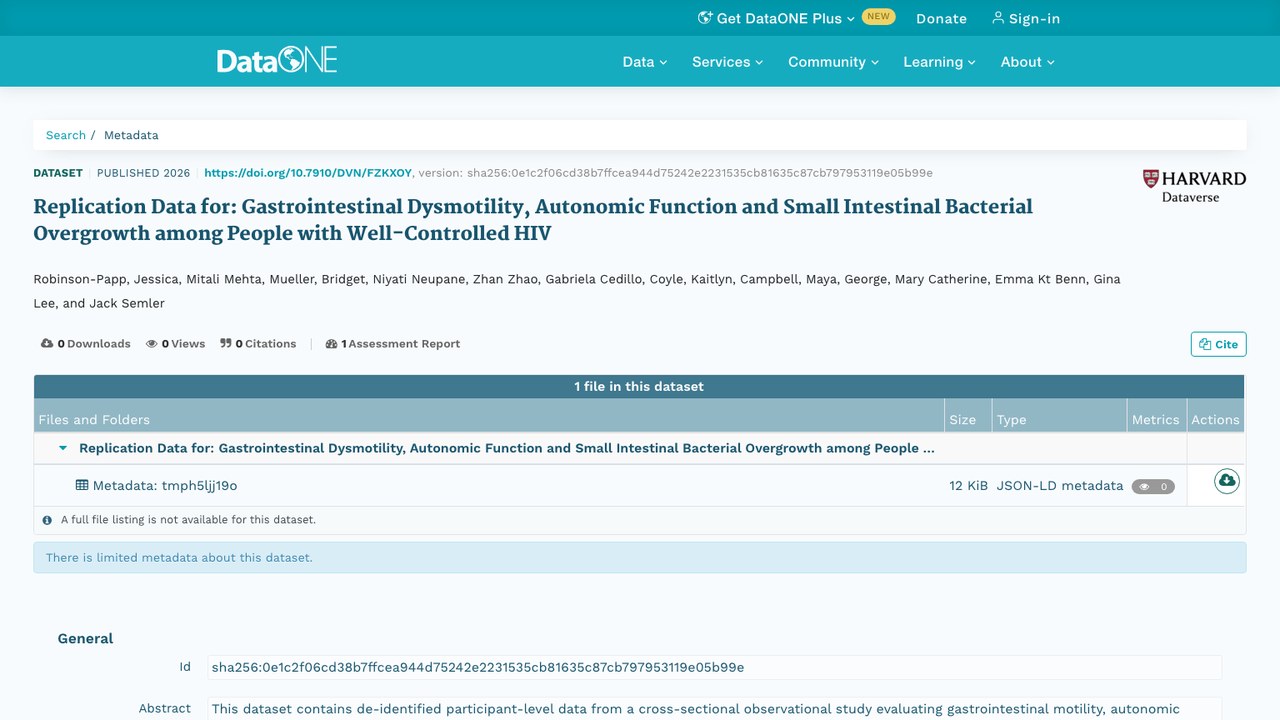The height and width of the screenshot is (720, 1280).
Task: Click the Metadata breadcrumb item
Action: (131, 135)
